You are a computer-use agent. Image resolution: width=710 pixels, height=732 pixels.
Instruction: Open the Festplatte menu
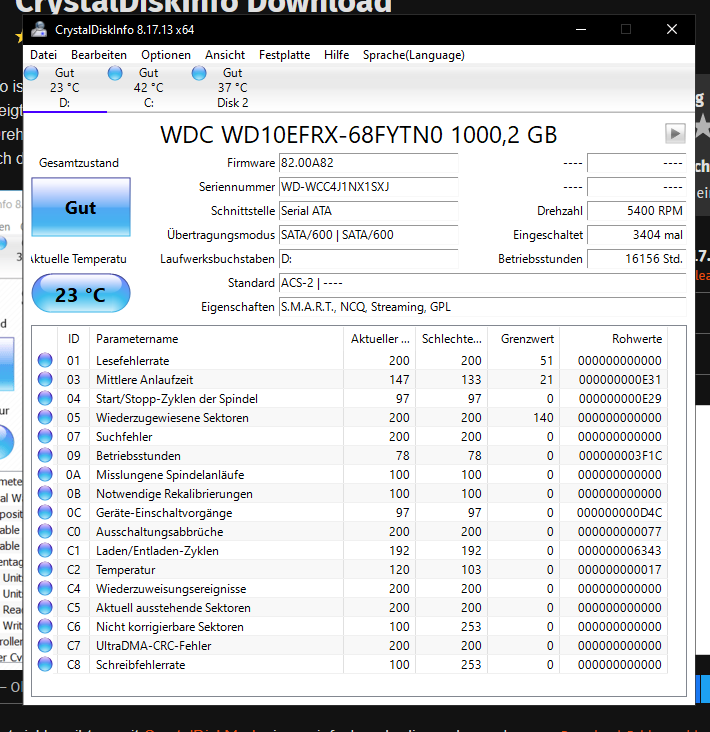click(284, 55)
